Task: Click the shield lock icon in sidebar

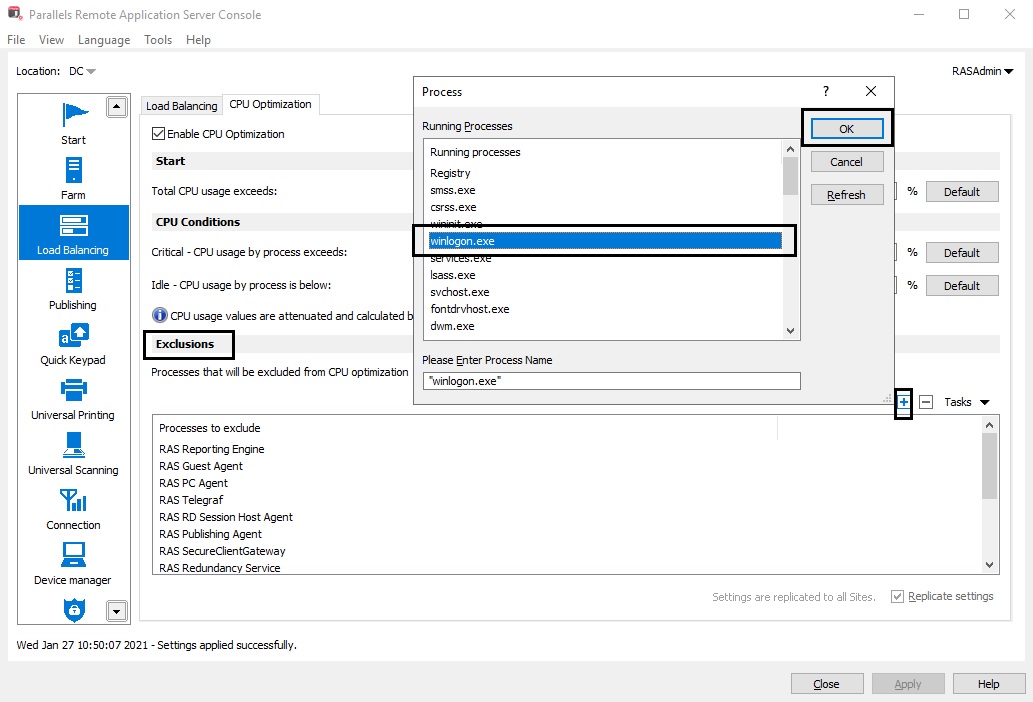Action: [74, 609]
